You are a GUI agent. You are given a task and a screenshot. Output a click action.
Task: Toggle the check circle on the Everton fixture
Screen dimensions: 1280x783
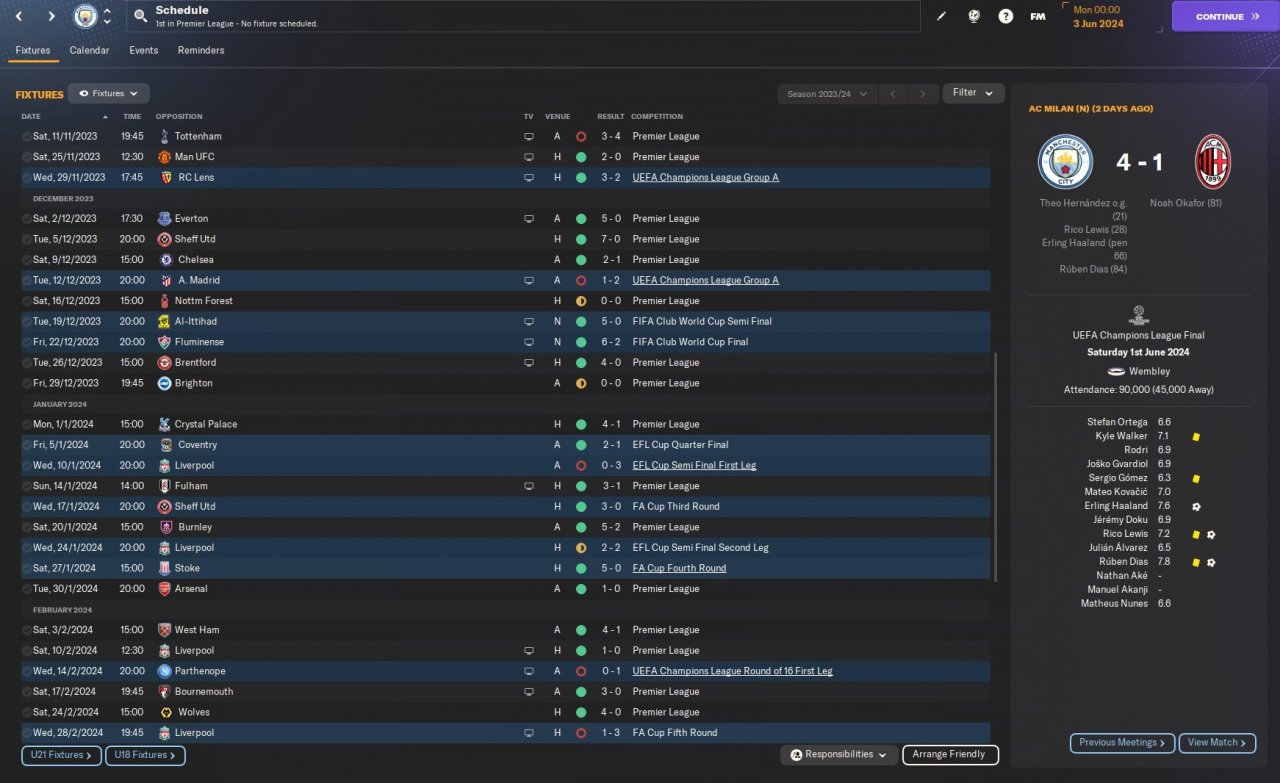[x=27, y=218]
